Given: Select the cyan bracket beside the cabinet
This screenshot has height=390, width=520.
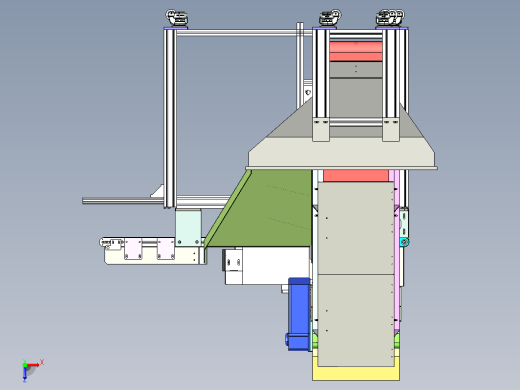Looking at the screenshot, I should point(404,242).
